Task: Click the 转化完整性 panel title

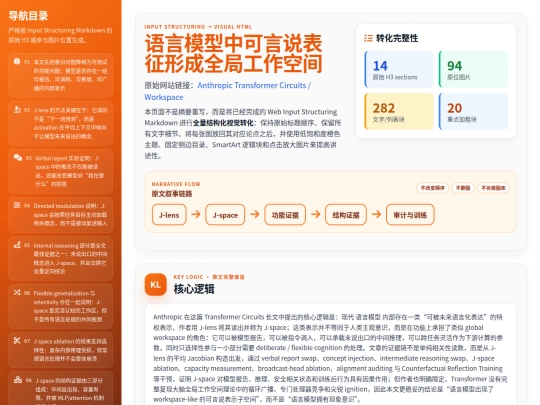Action: [x=397, y=38]
